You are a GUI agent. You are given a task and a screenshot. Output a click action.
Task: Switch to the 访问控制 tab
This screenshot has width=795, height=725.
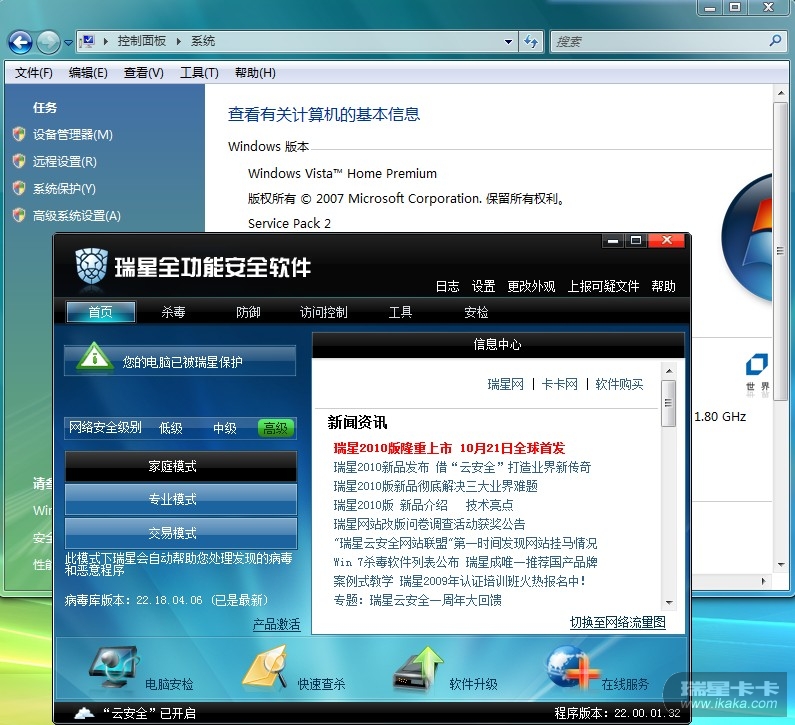pyautogui.click(x=323, y=312)
